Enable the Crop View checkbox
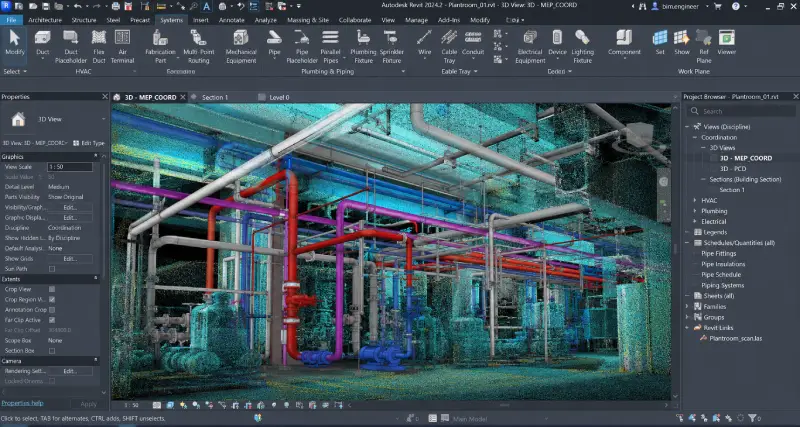 (52, 289)
